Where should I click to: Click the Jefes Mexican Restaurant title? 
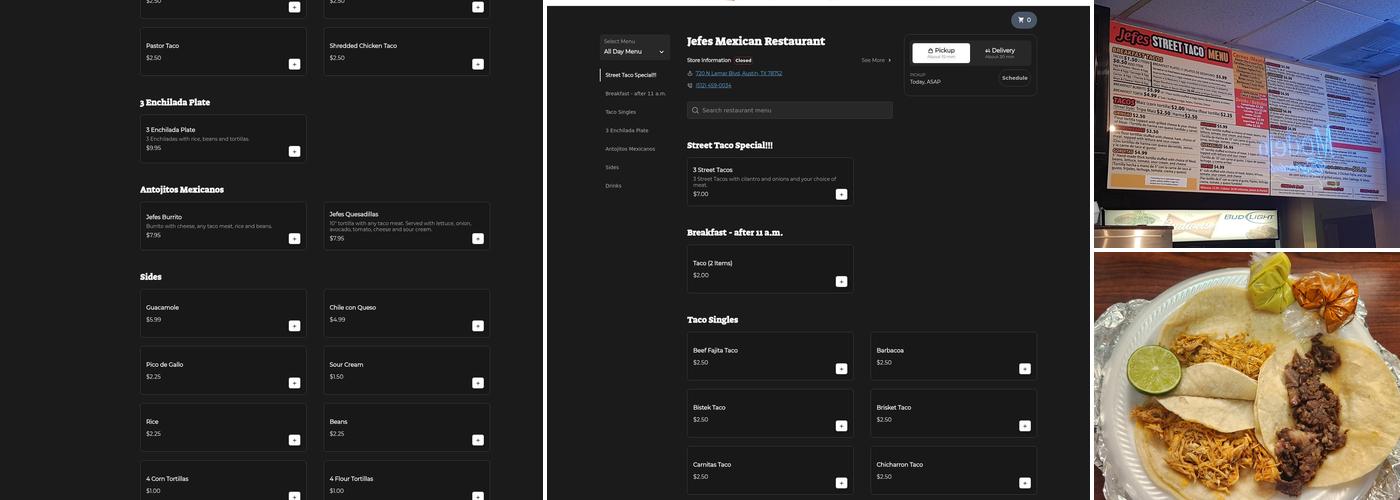[756, 42]
